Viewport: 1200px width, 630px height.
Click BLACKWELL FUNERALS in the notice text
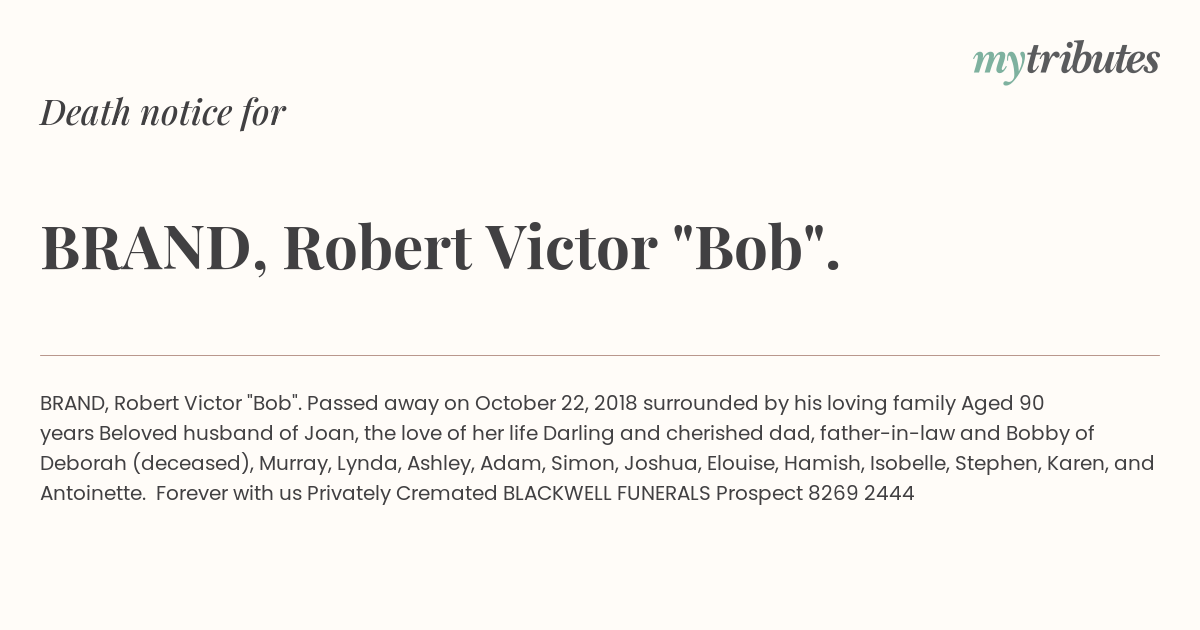(x=606, y=494)
